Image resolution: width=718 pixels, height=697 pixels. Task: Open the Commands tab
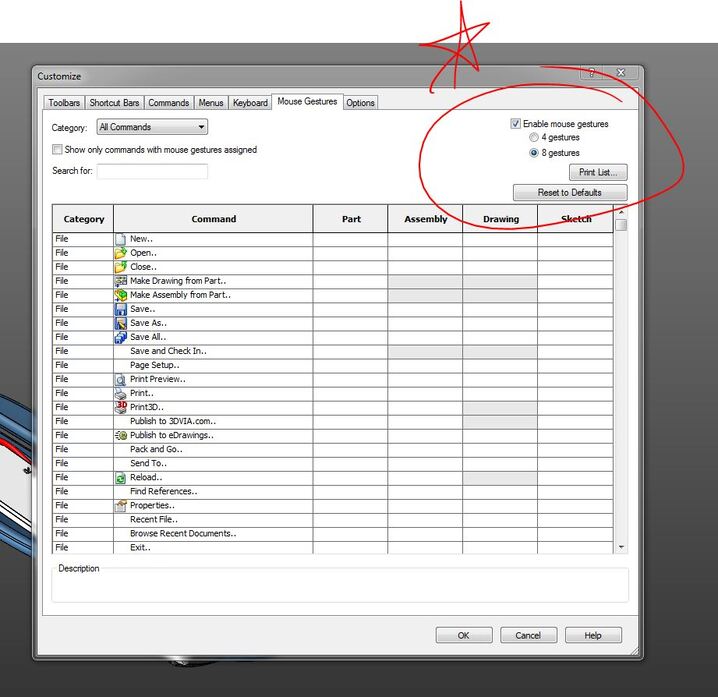click(x=169, y=103)
